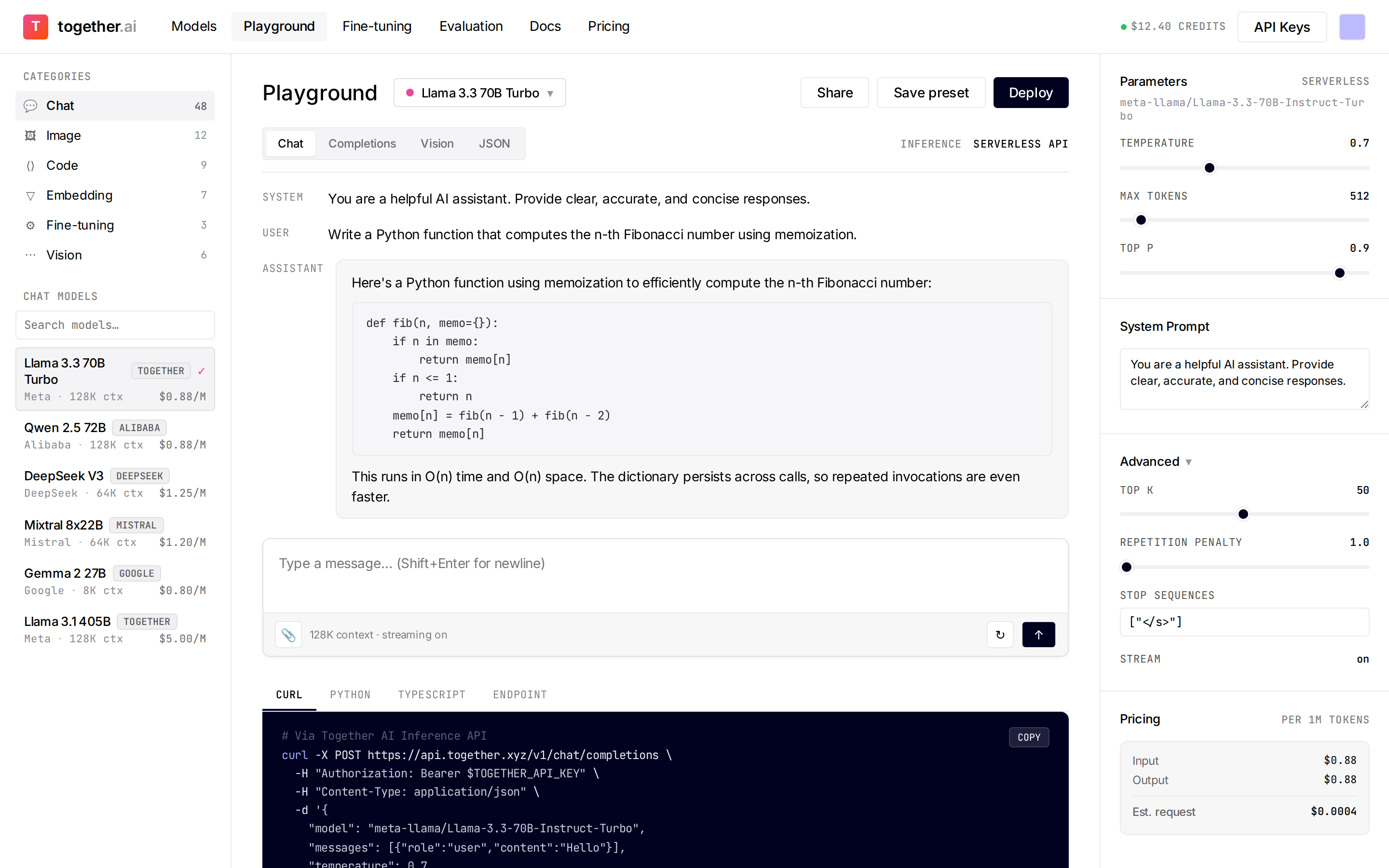Screen dimensions: 1389x868
Task: Select the Gemma 2 27B model
Action: [x=115, y=582]
